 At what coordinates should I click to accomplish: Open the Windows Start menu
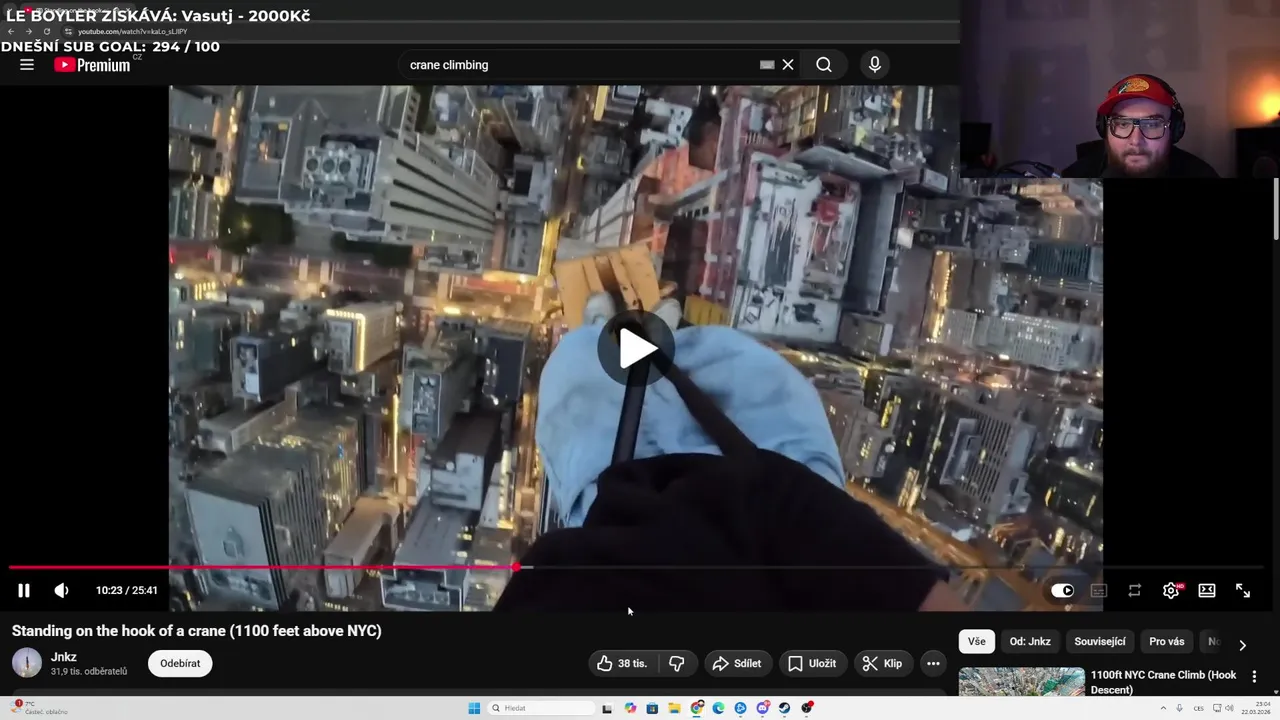pyautogui.click(x=474, y=708)
